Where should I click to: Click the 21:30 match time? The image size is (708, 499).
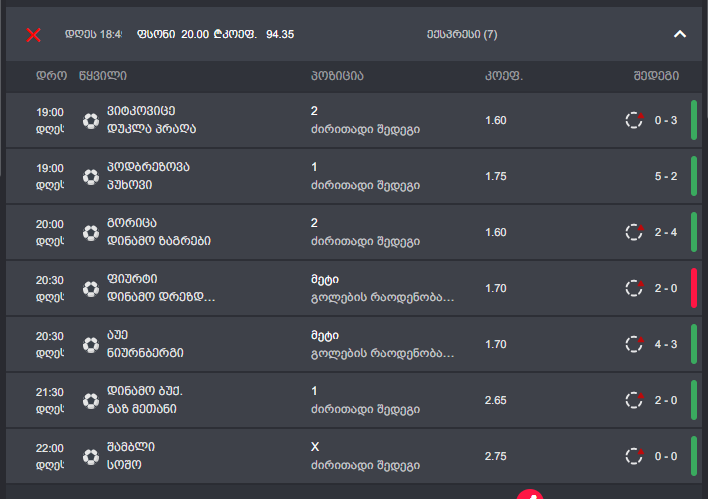pyautogui.click(x=50, y=392)
